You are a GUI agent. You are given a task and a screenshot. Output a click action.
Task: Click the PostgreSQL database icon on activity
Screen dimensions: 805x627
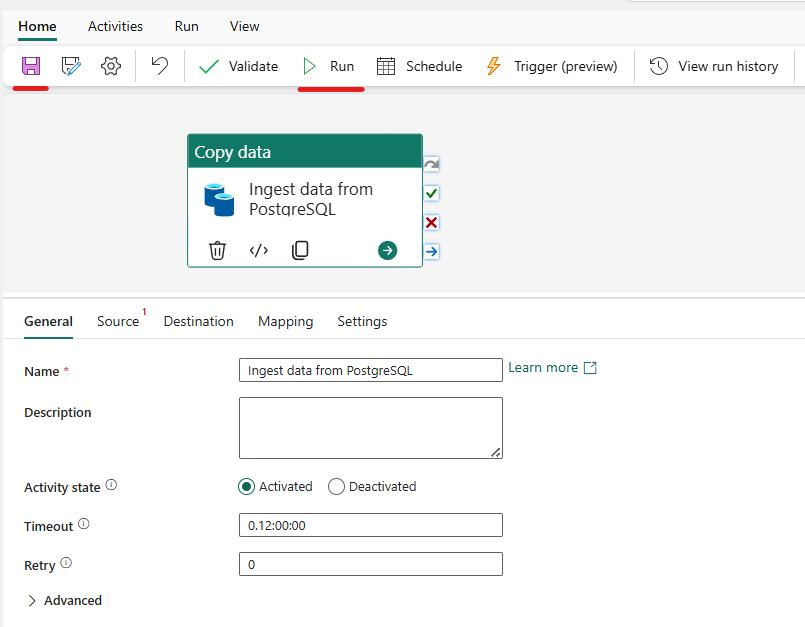click(x=219, y=199)
